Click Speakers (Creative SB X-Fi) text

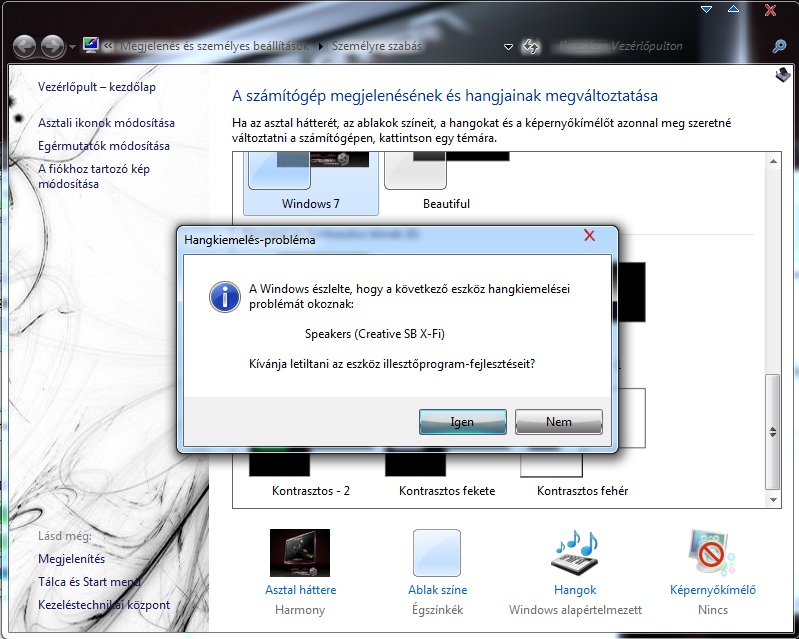[375, 334]
